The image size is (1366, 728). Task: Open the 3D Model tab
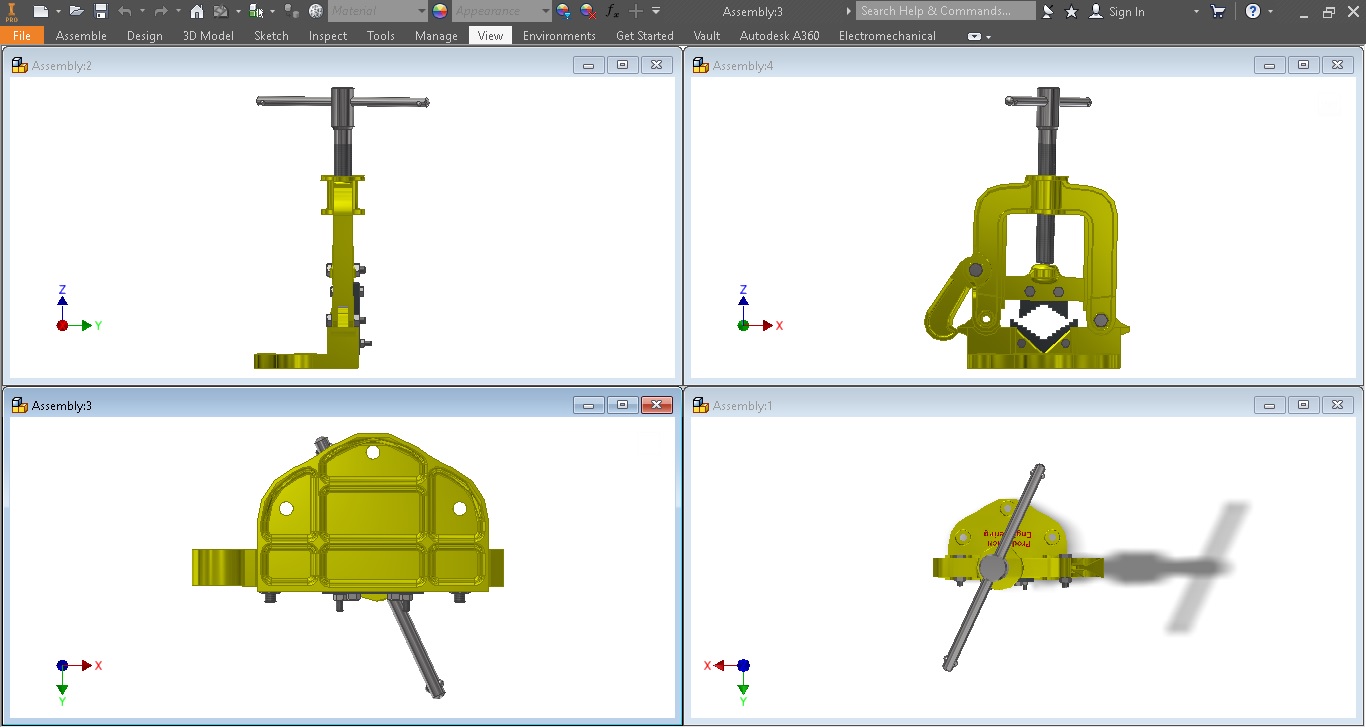208,35
